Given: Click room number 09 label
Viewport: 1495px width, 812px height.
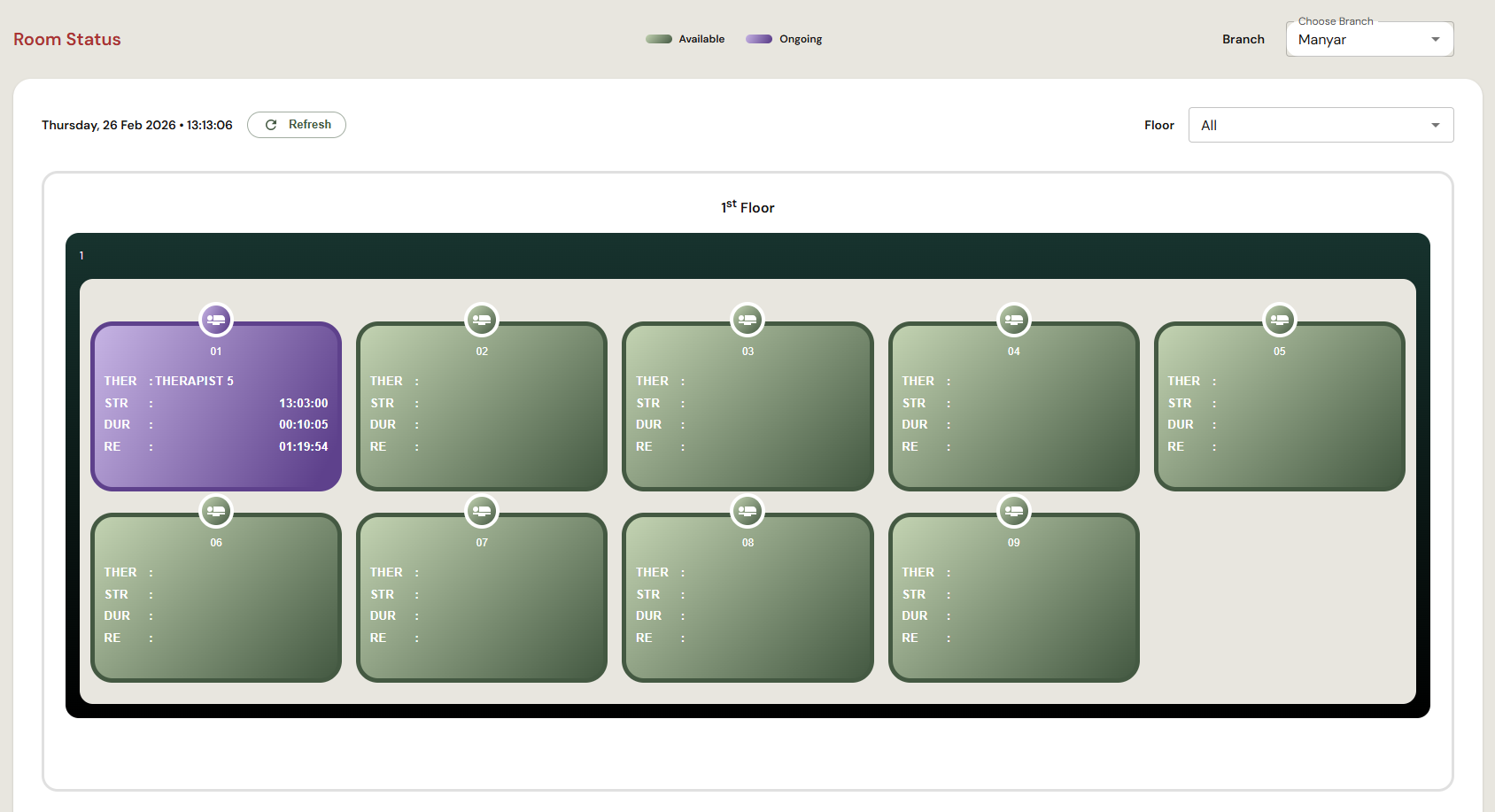Looking at the screenshot, I should pos(1014,543).
